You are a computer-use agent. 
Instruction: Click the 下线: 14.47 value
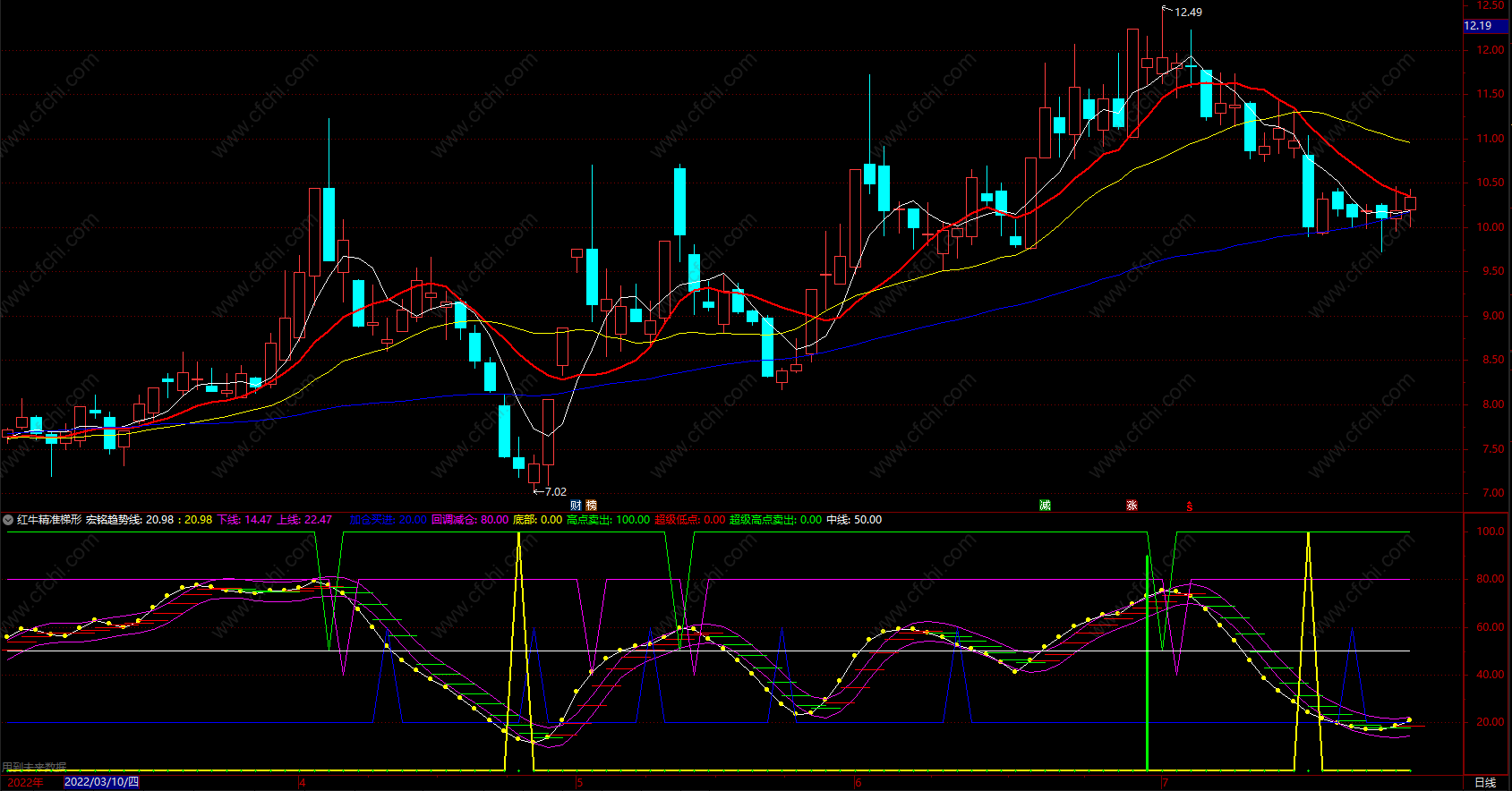[x=244, y=520]
